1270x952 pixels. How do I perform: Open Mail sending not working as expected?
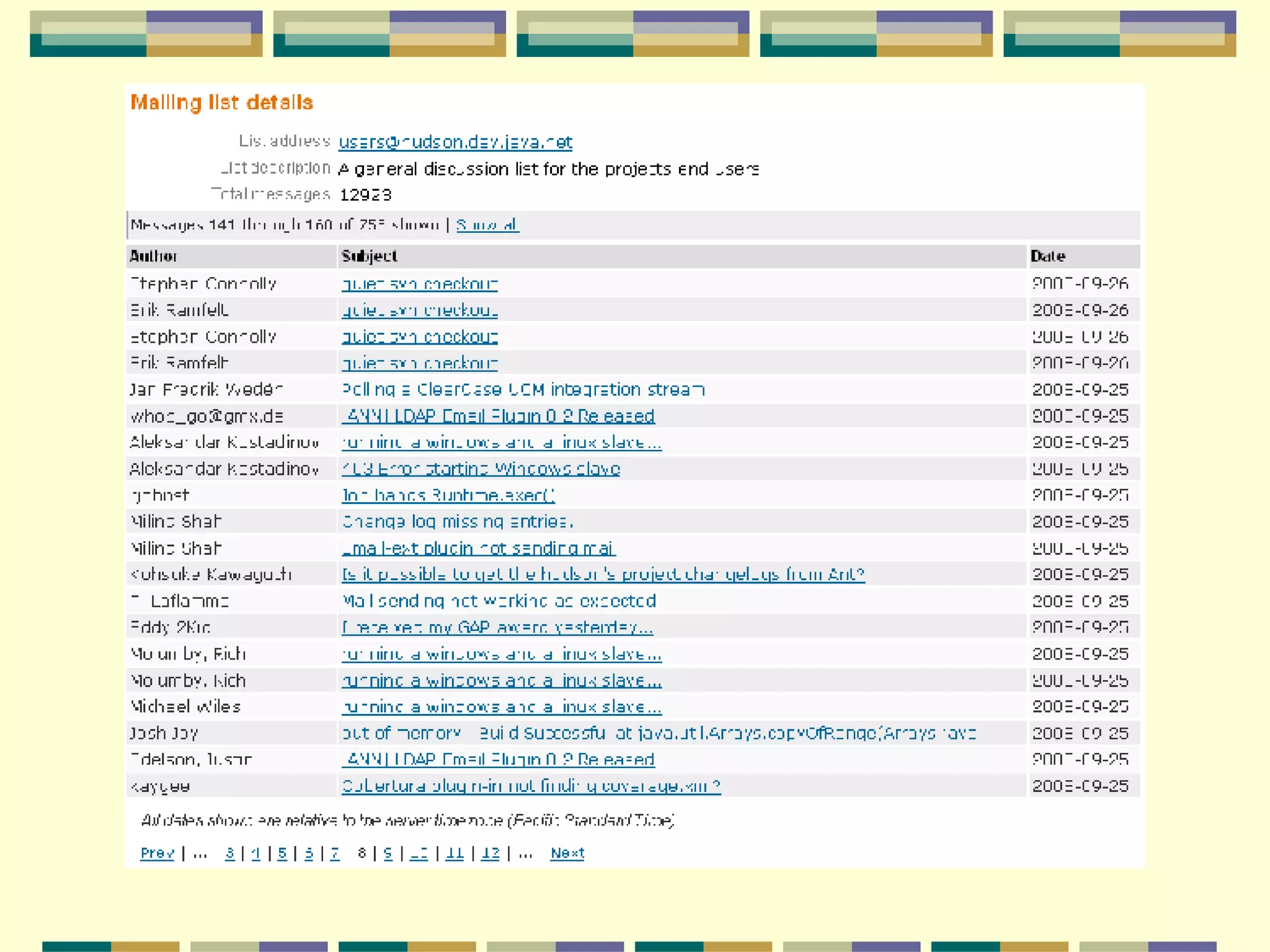[x=499, y=601]
